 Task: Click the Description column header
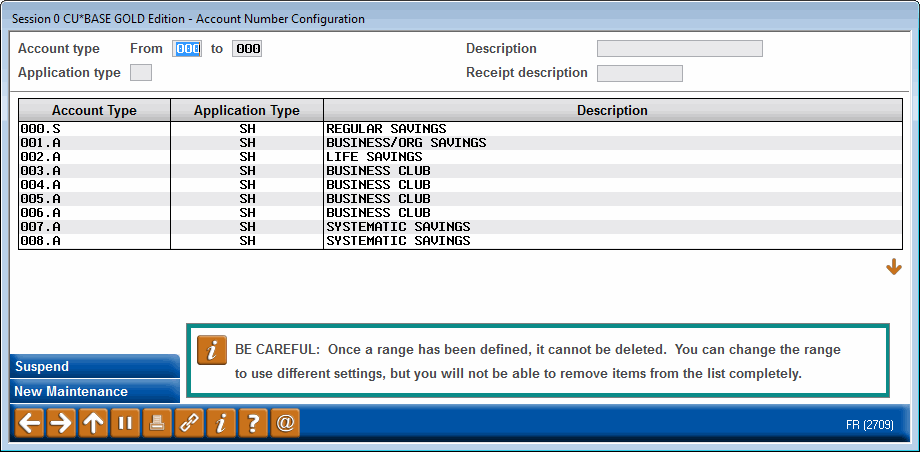(613, 110)
